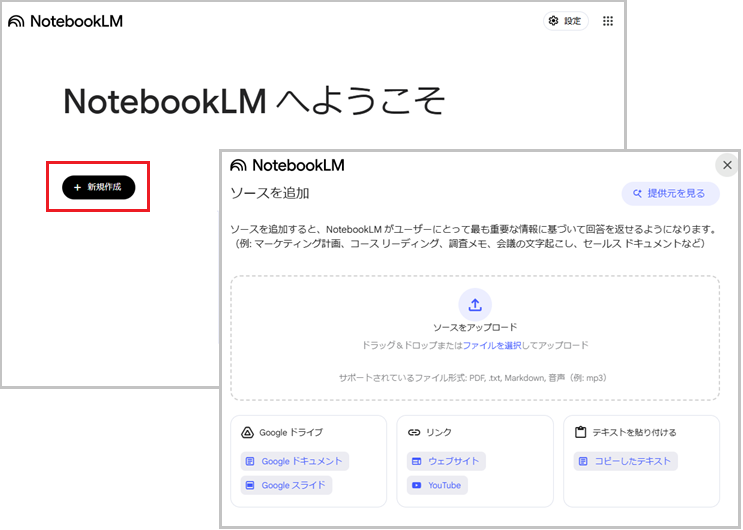Click the 新規作成 button
This screenshot has width=743, height=530.
click(x=99, y=187)
